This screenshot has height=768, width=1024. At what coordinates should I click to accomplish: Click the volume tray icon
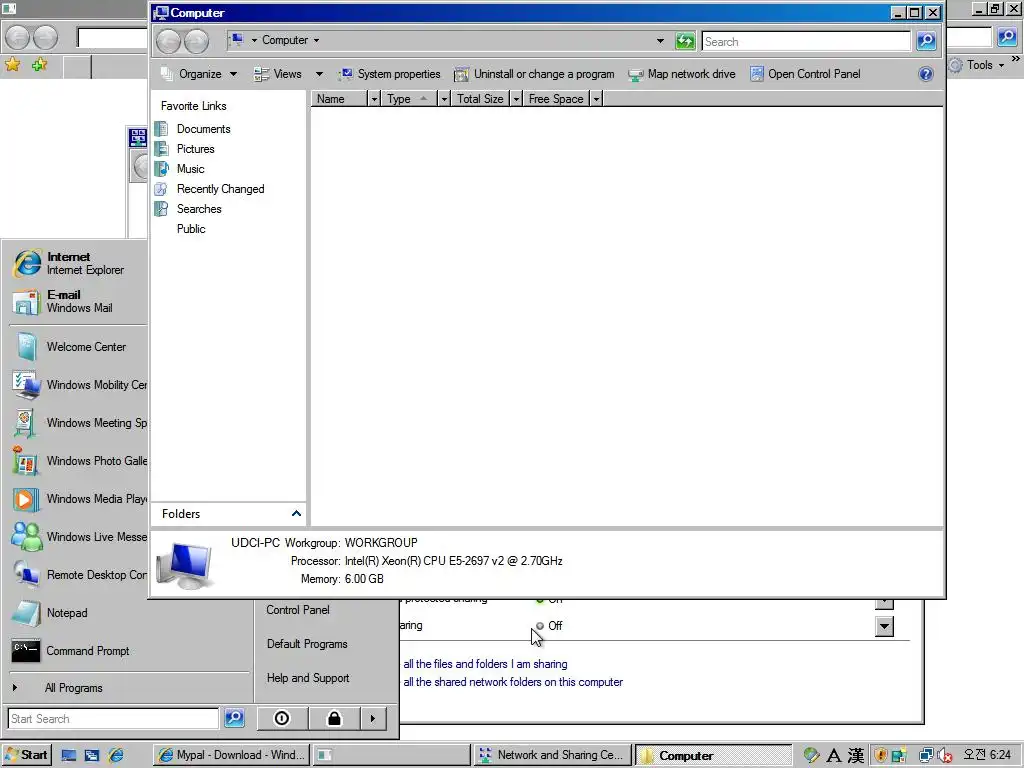tap(944, 756)
